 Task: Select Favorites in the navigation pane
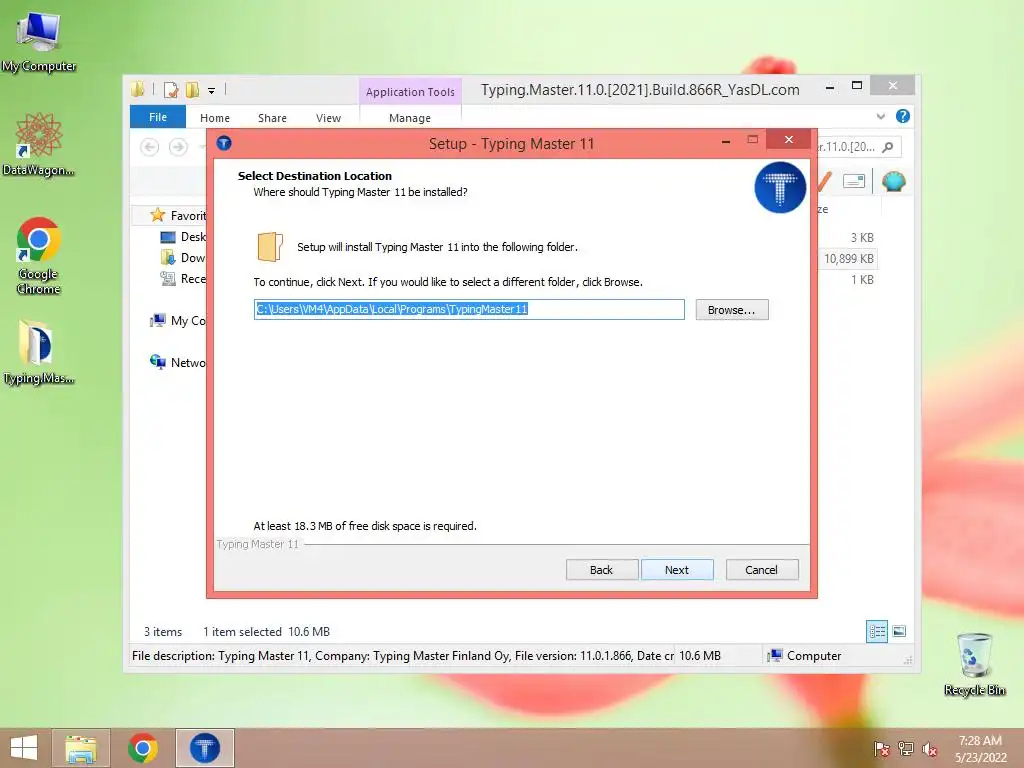[x=179, y=215]
